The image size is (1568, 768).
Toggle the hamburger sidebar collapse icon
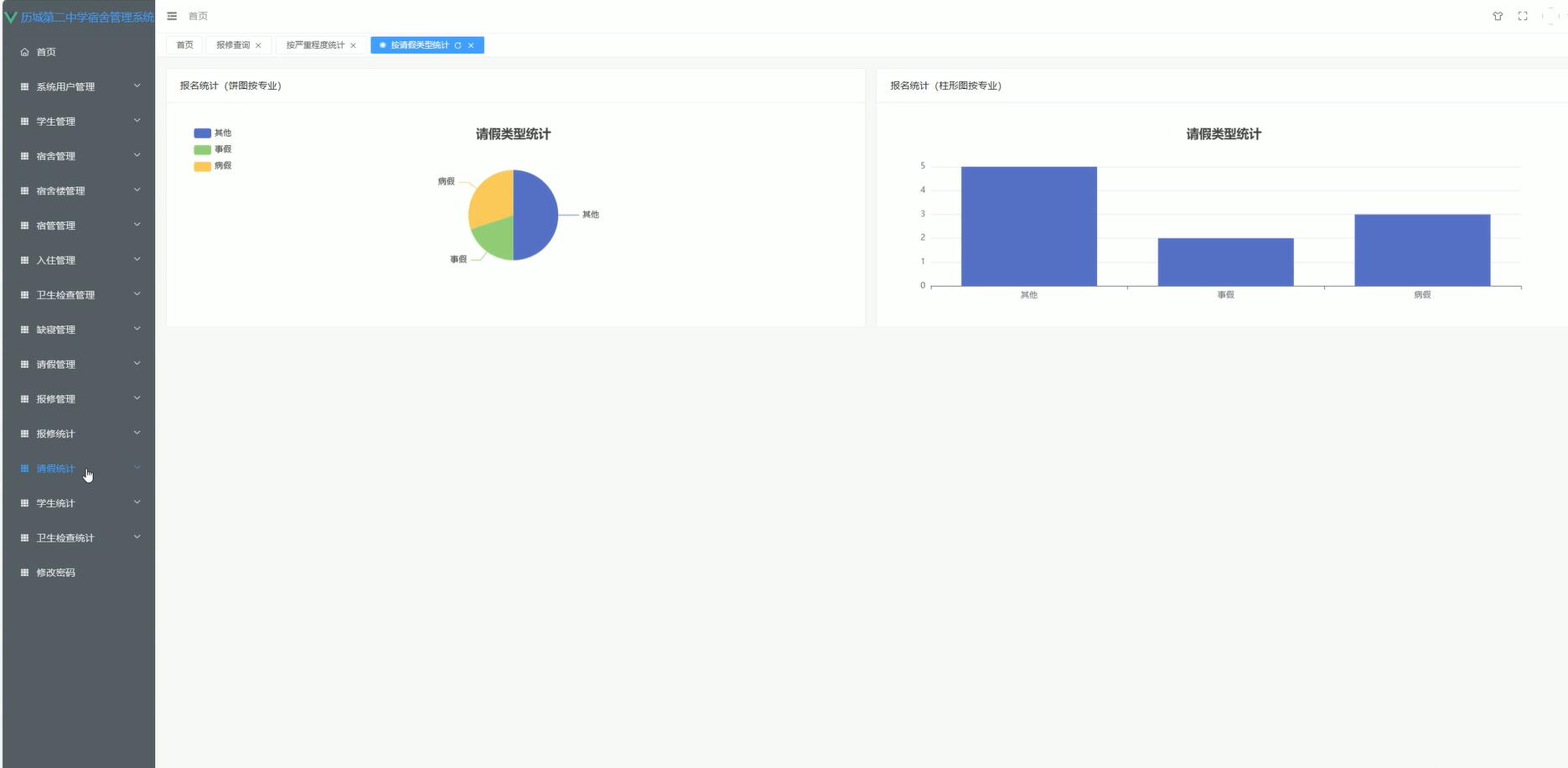172,16
